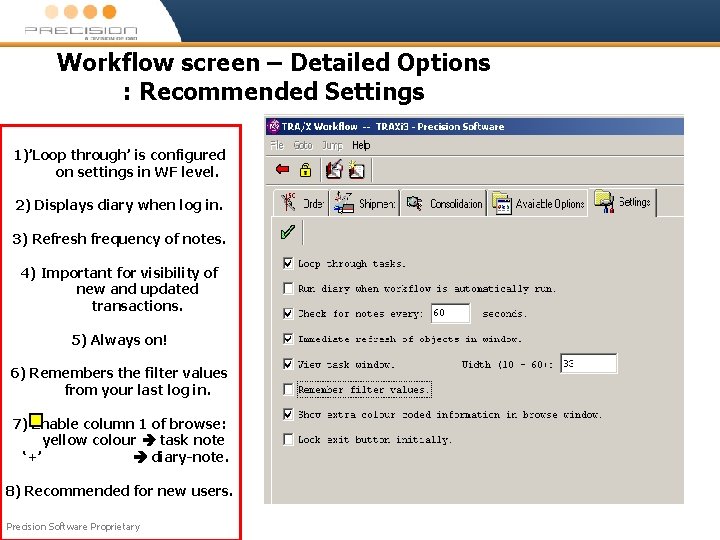Toggle Immediate refresh of objects in window

[x=288, y=339]
